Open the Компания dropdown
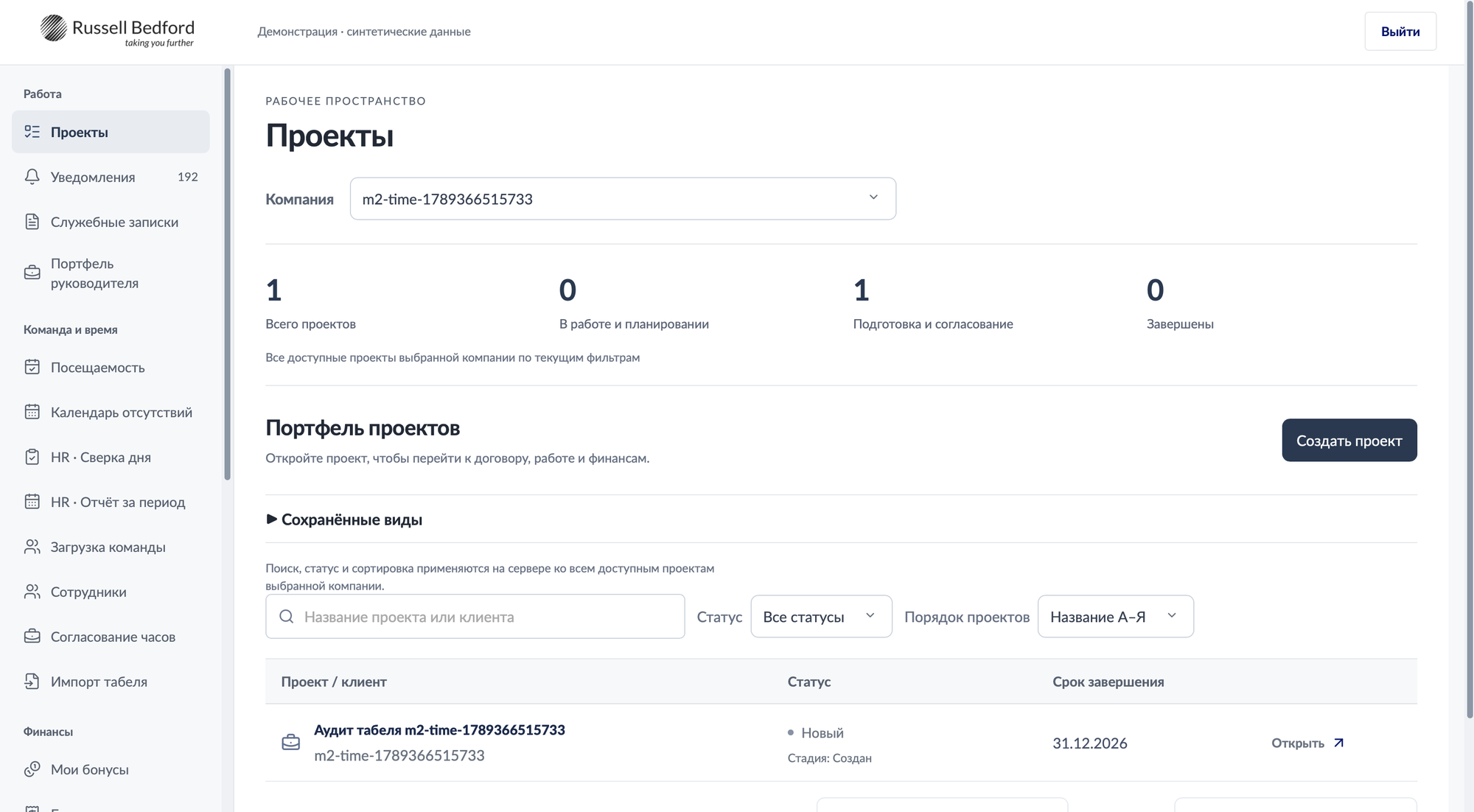The image size is (1474, 812). 623,198
